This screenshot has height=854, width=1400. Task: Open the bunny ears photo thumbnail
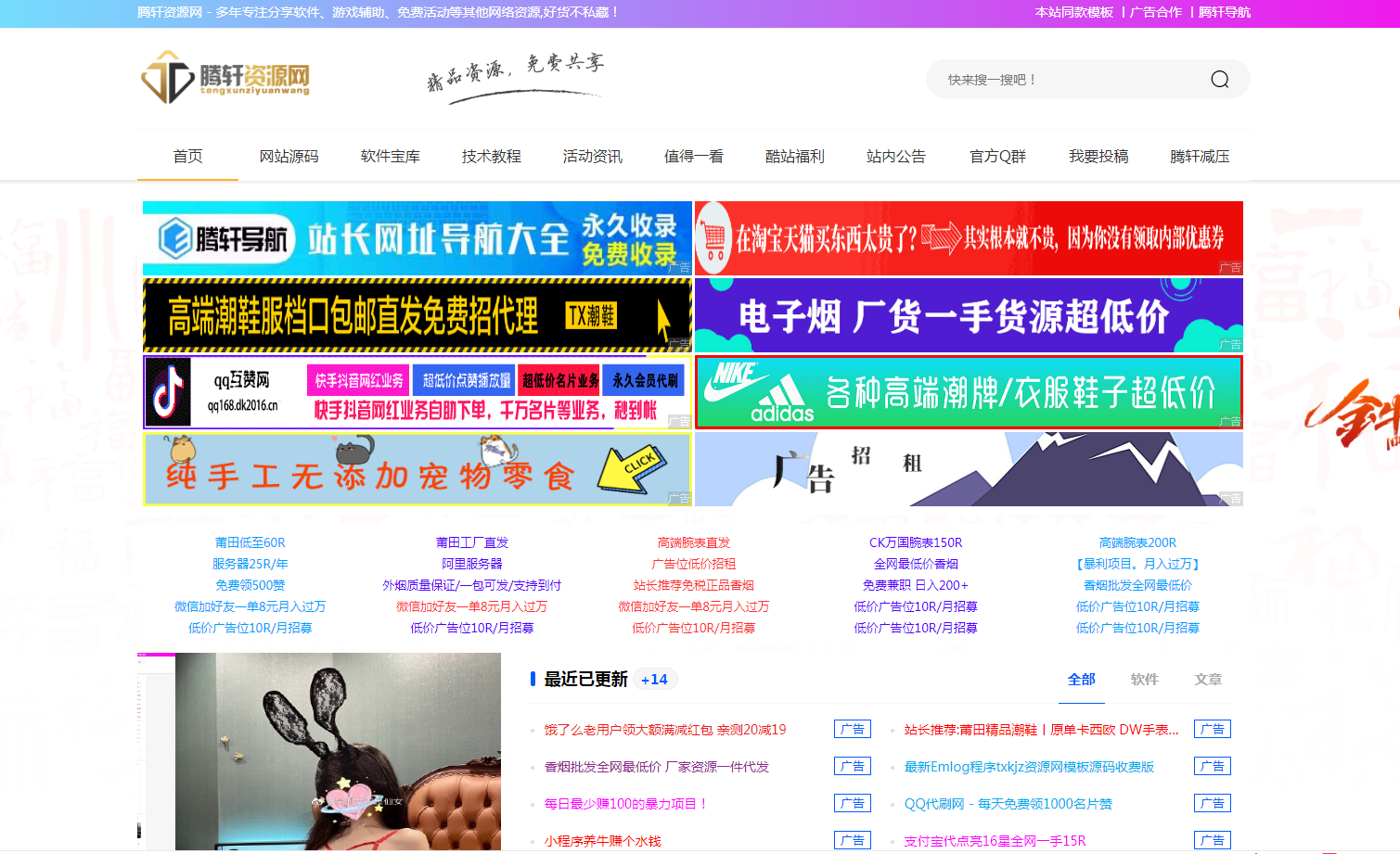[338, 751]
